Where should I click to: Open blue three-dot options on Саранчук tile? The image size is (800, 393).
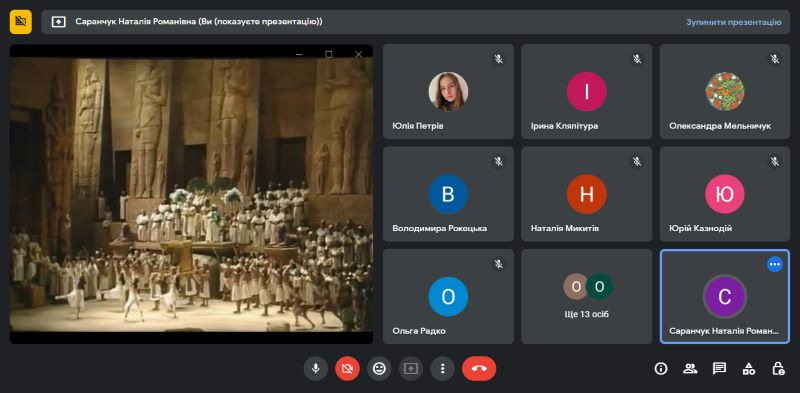pos(775,264)
